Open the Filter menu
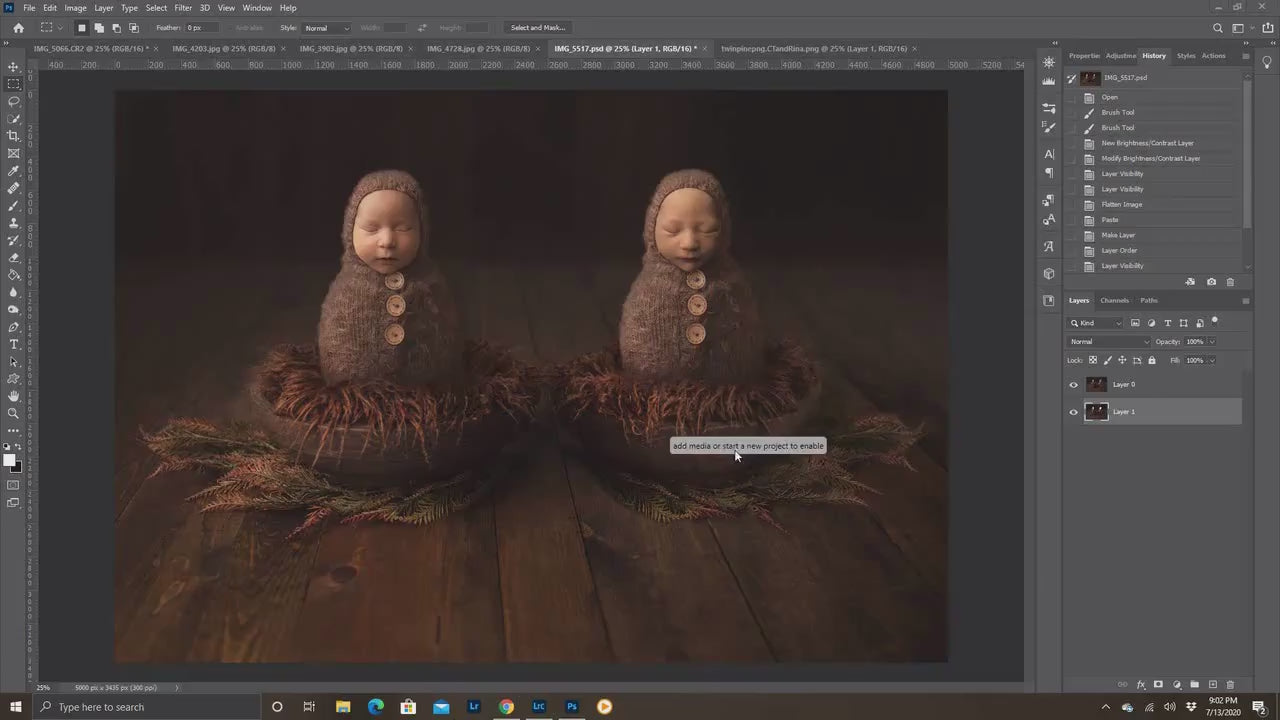 pos(183,8)
